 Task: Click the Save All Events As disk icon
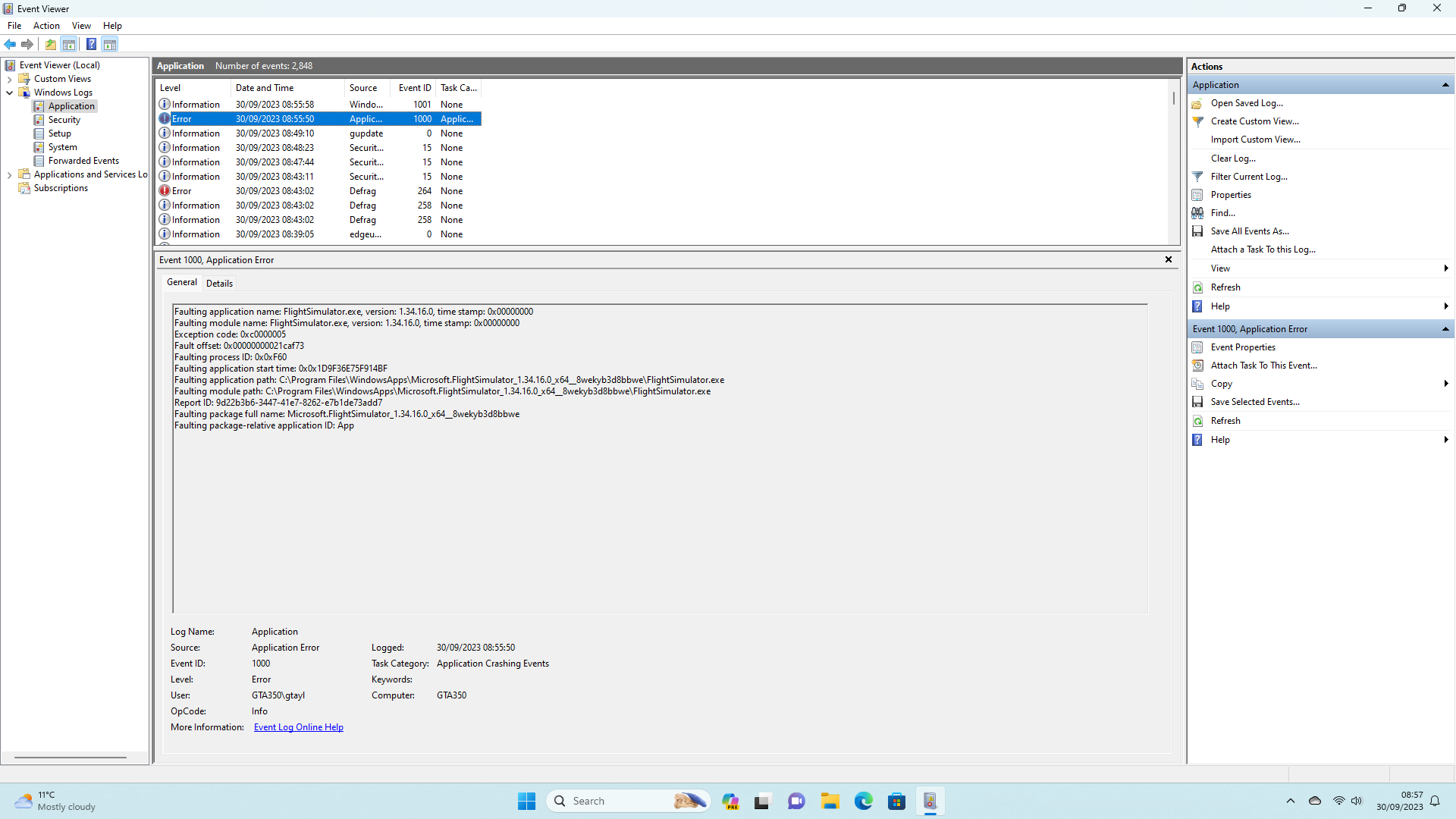tap(1198, 231)
